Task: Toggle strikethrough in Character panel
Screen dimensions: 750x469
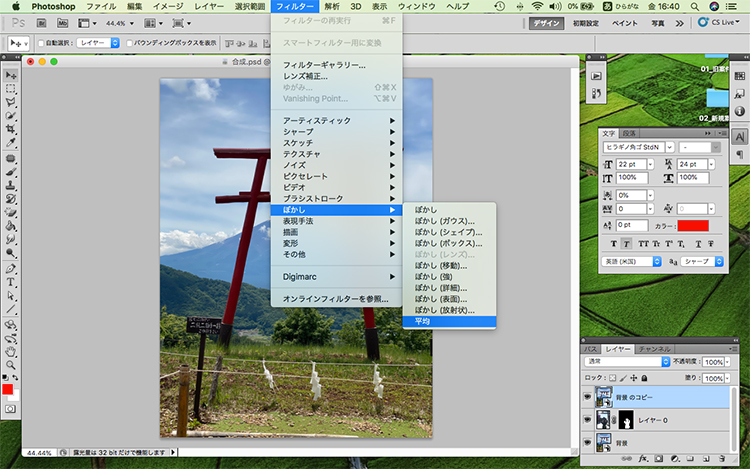Action: pos(711,244)
